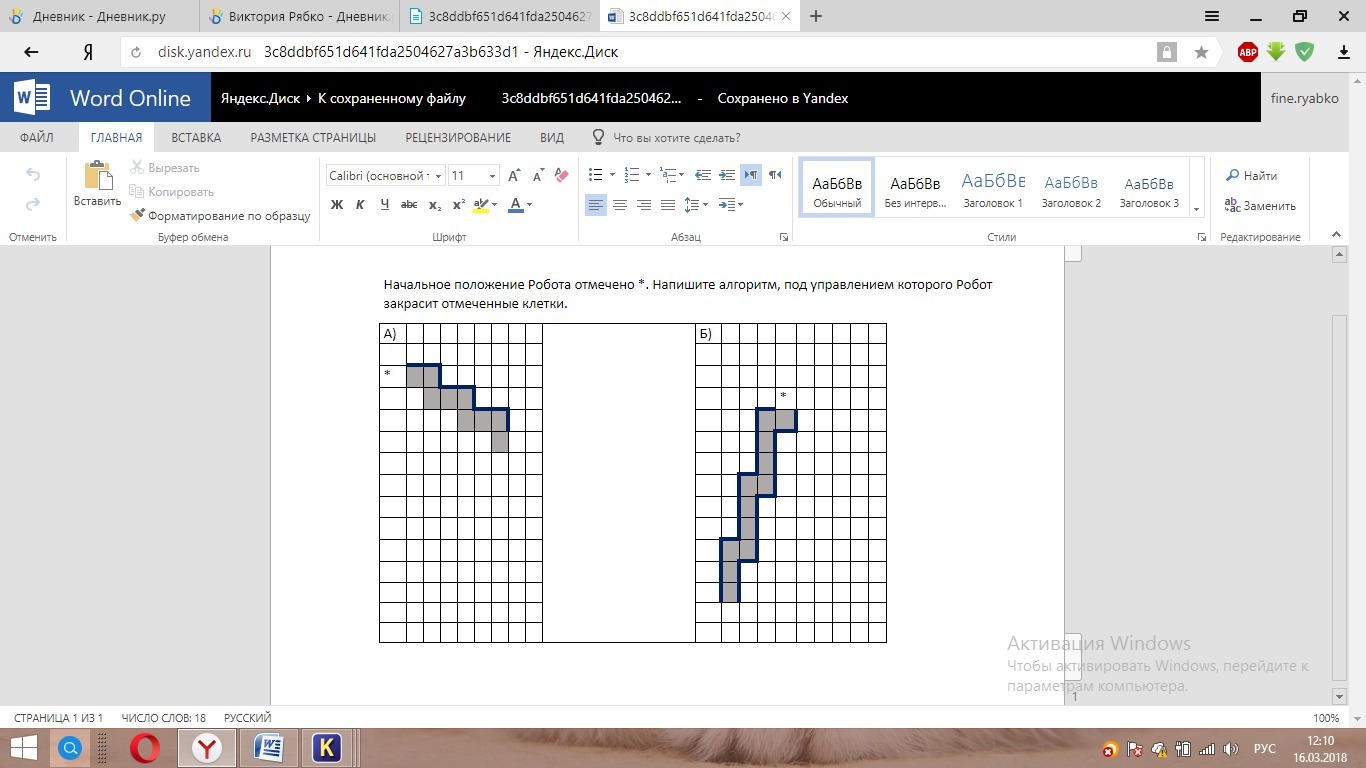Screen dimensions: 1366x768
Task: Toggle italic formatting (К)
Action: [360, 205]
